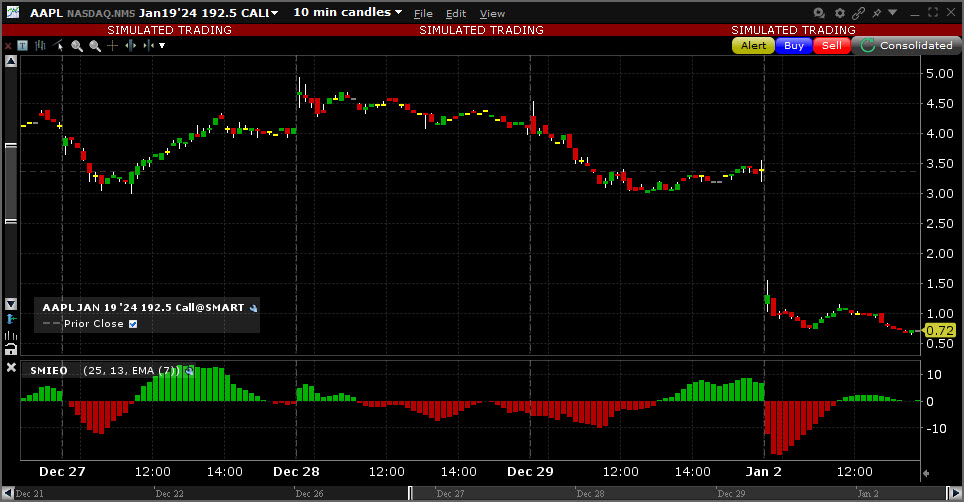Click the 0.72 current price label
The width and height of the screenshot is (964, 502).
(x=940, y=331)
